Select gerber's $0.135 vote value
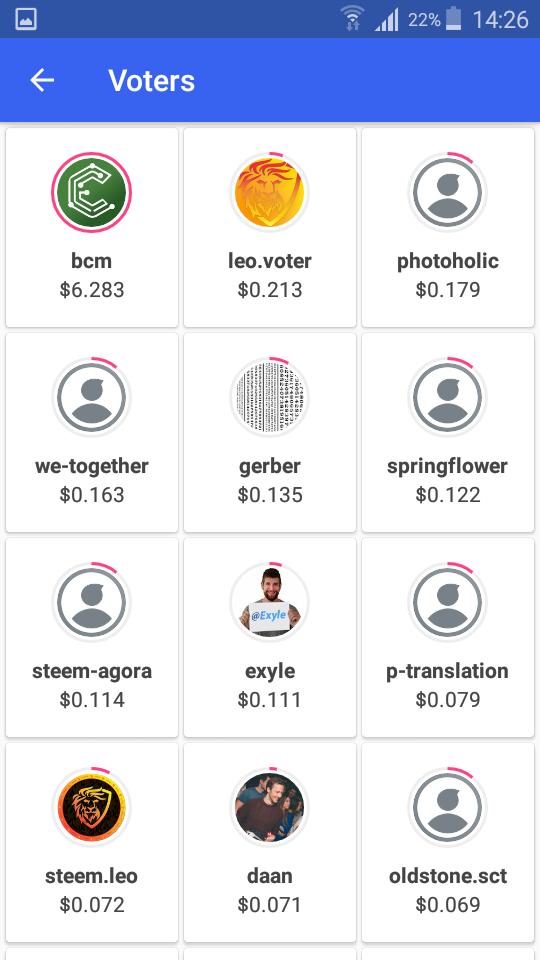Image resolution: width=540 pixels, height=960 pixels. coord(270,494)
